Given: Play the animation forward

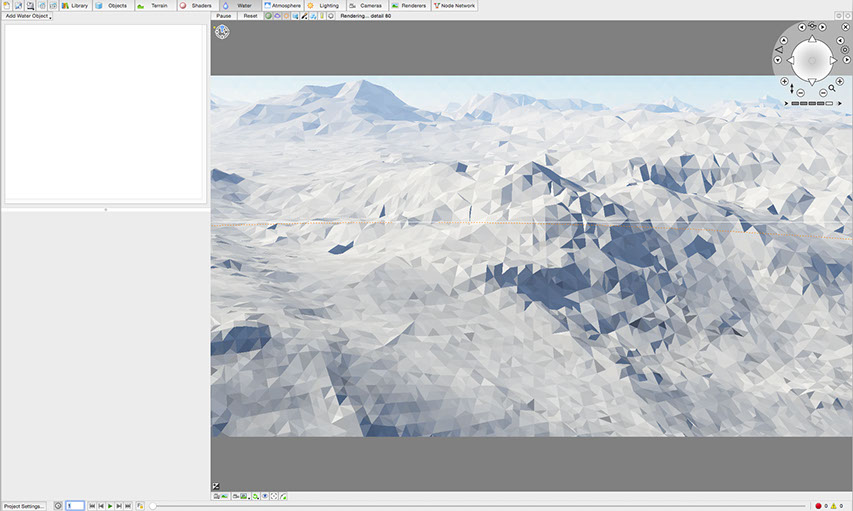Looking at the screenshot, I should click(x=110, y=506).
